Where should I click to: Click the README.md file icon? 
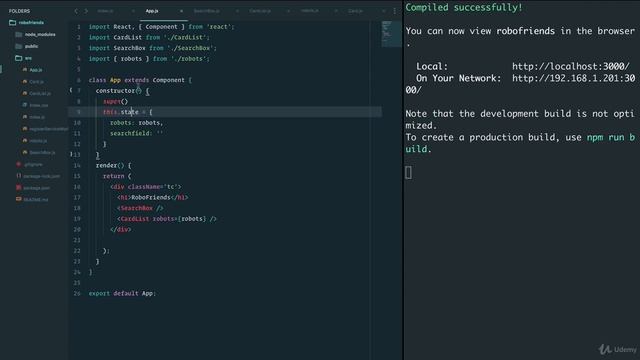(19, 199)
